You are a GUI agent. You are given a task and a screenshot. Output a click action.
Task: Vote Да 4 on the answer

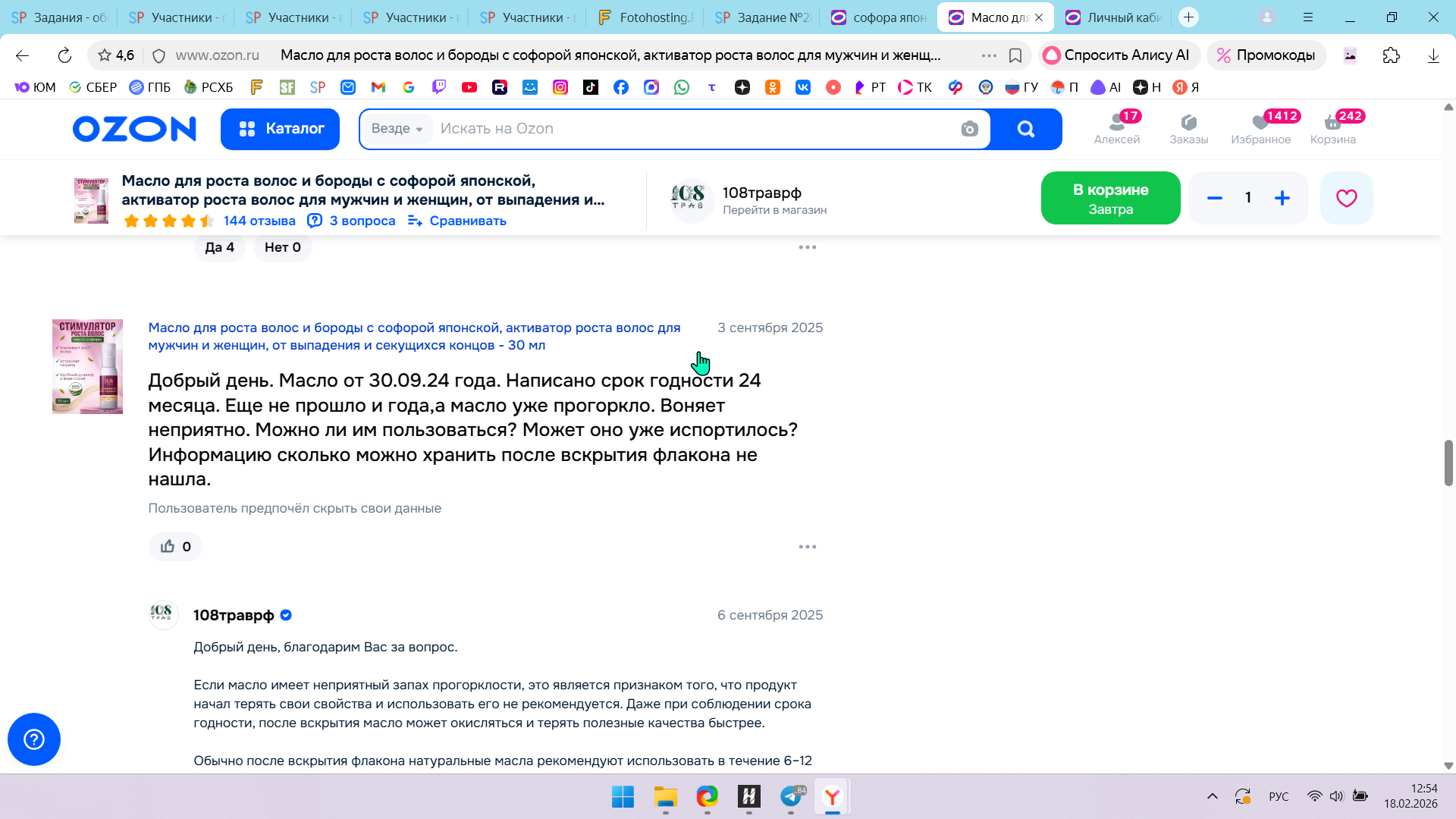[x=219, y=247]
